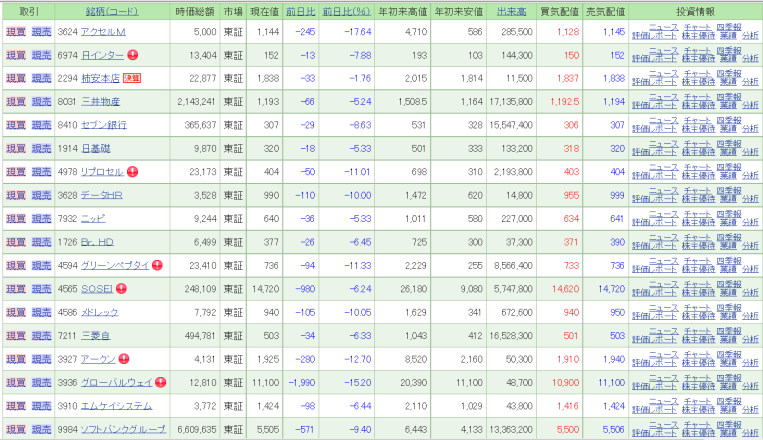Open 株主優待 link in SOSEI row
Viewport: 763px width, 440px height.
[x=699, y=293]
